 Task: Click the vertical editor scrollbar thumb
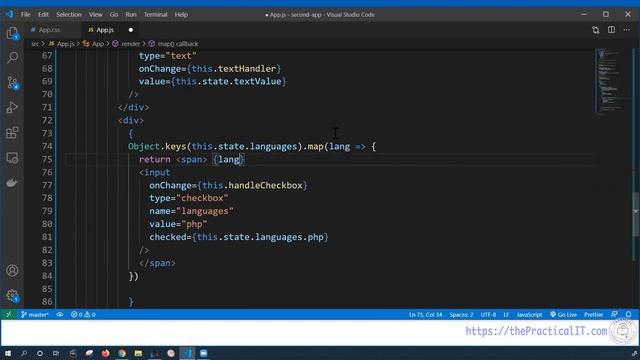pos(636,214)
